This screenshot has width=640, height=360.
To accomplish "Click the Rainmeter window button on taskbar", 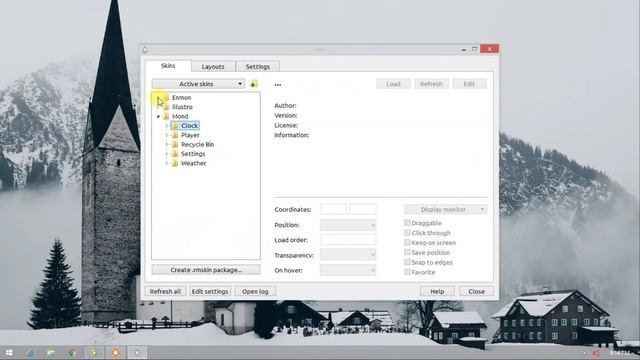I will pyautogui.click(x=137, y=353).
